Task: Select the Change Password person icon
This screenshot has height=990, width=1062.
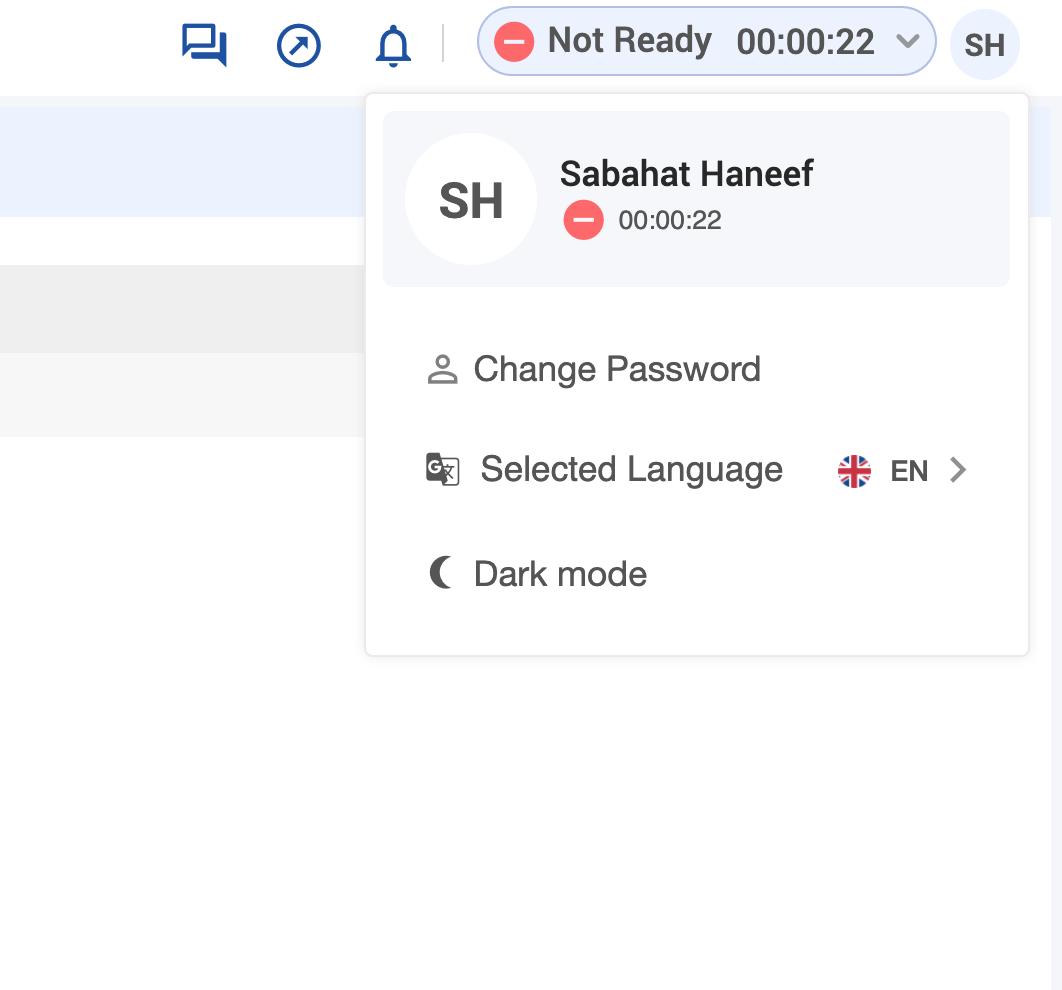Action: pos(441,368)
